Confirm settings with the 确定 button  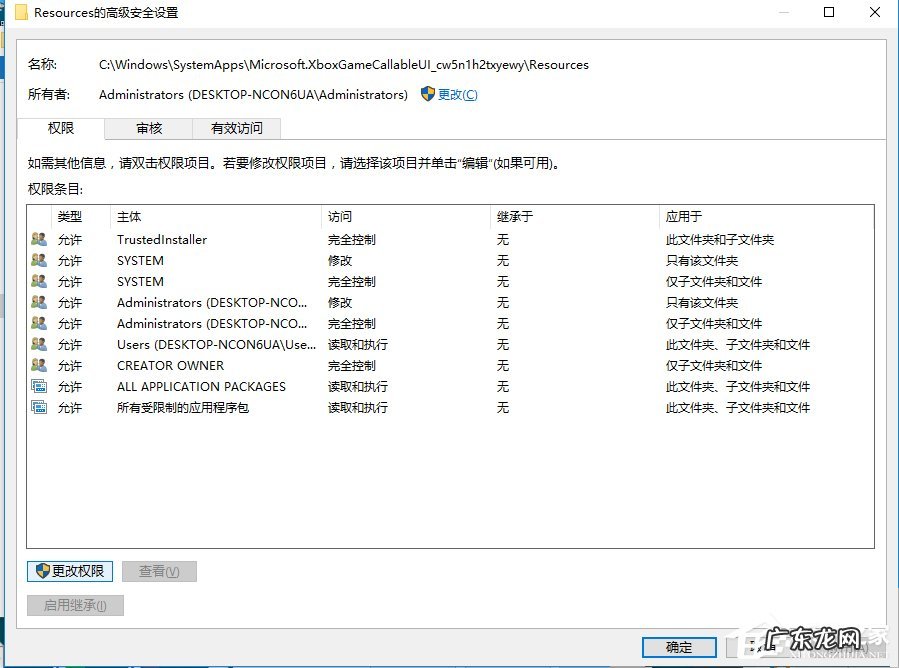click(x=678, y=647)
